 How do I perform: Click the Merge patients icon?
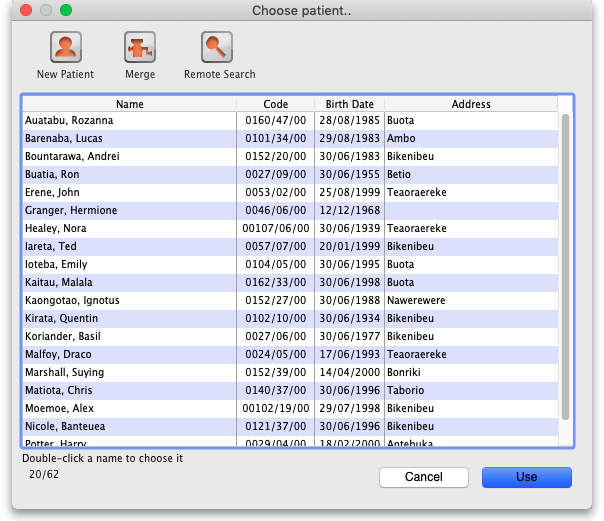[140, 47]
